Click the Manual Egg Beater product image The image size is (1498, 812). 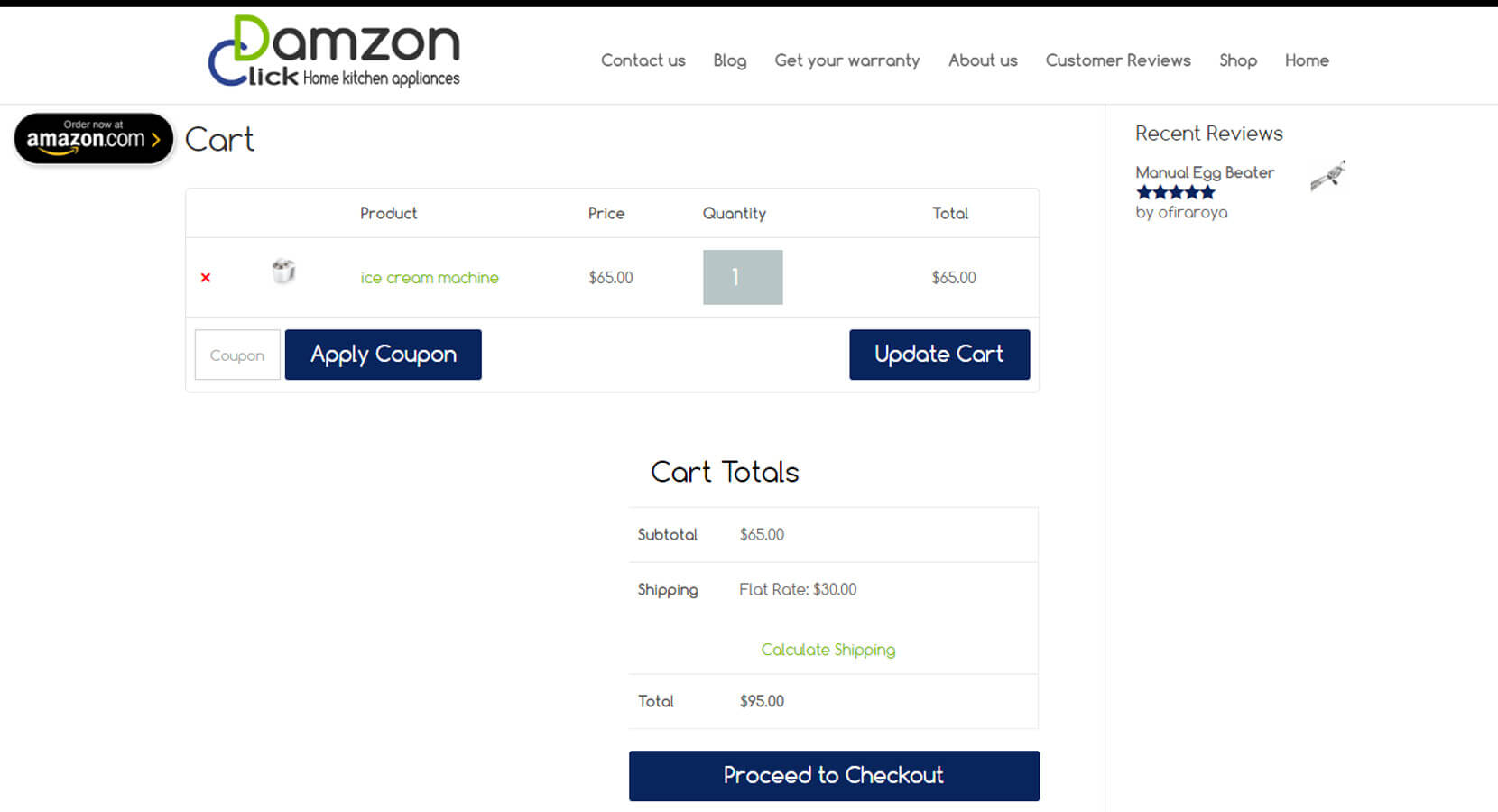(1328, 175)
